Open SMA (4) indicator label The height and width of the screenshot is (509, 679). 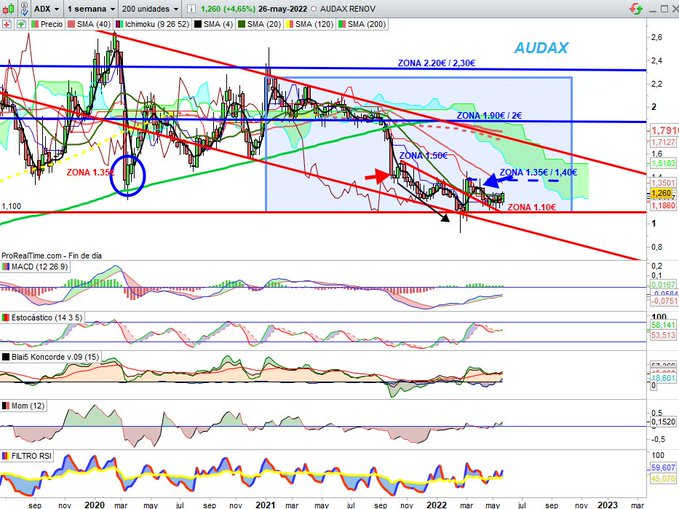click(x=218, y=24)
